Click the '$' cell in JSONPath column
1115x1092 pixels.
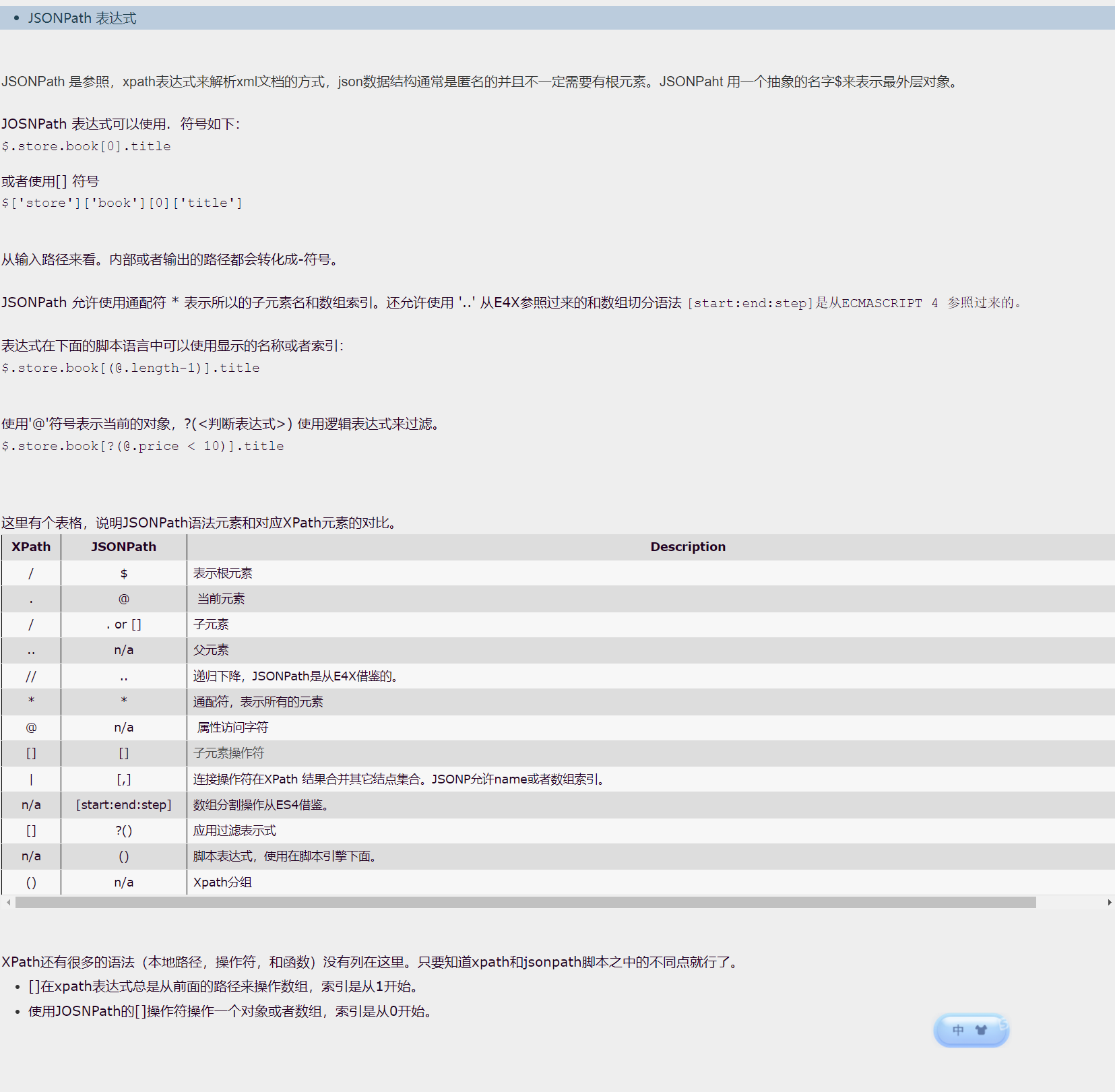coord(124,573)
